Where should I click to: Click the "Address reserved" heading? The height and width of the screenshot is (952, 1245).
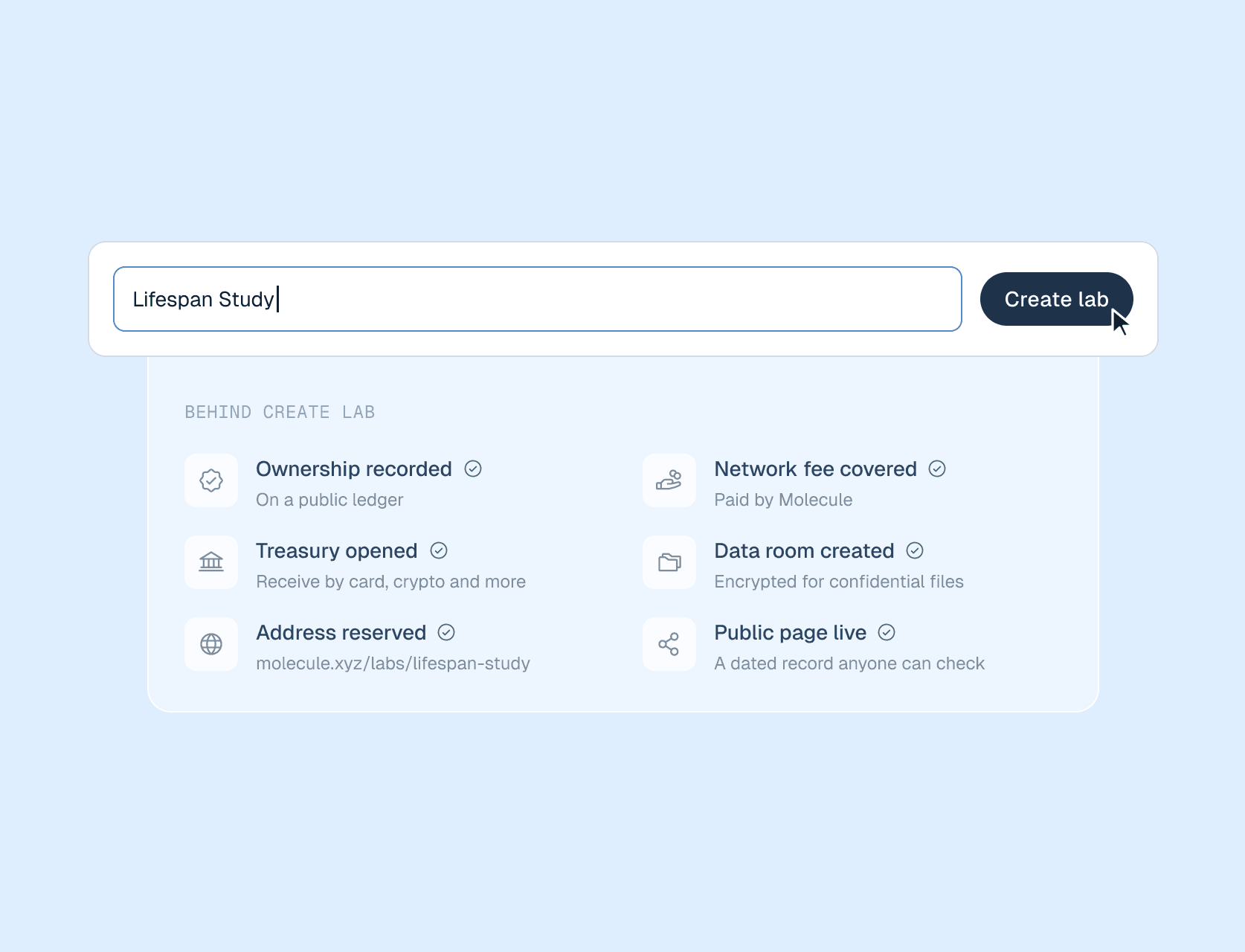341,632
